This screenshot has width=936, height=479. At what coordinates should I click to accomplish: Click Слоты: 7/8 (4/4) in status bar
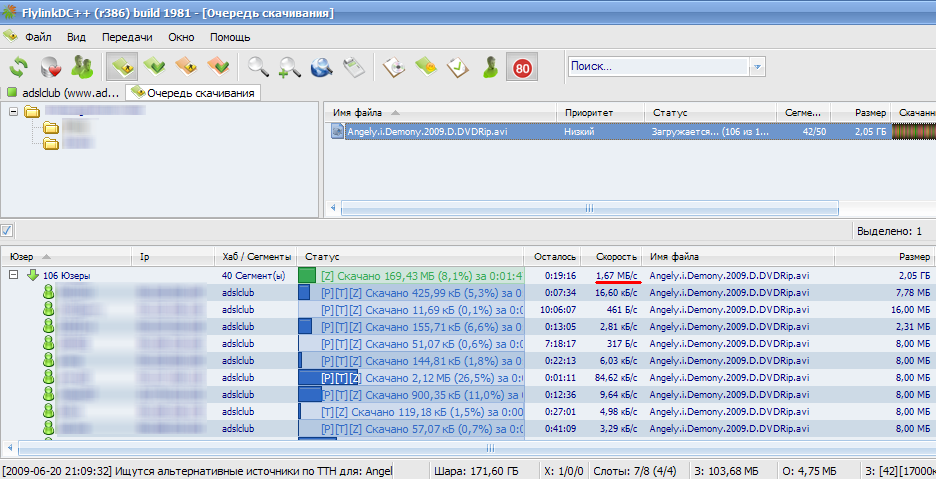636,471
